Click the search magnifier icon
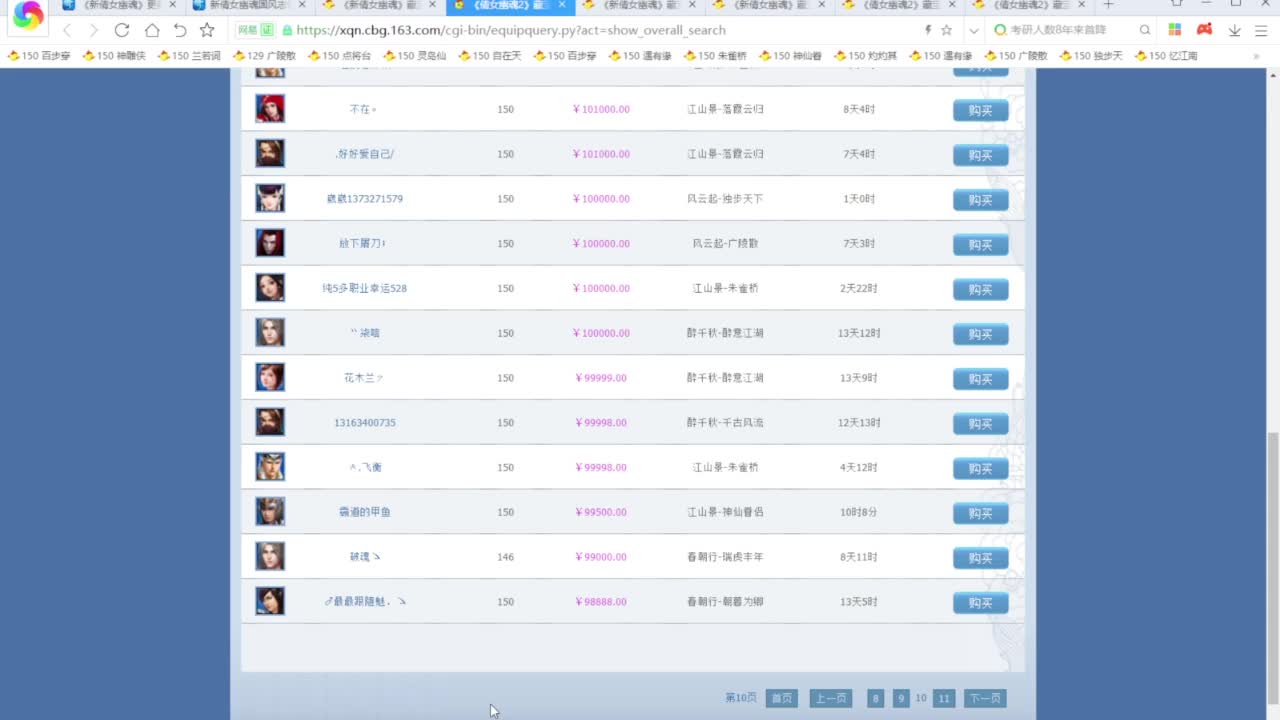This screenshot has width=1280, height=720. (1145, 30)
